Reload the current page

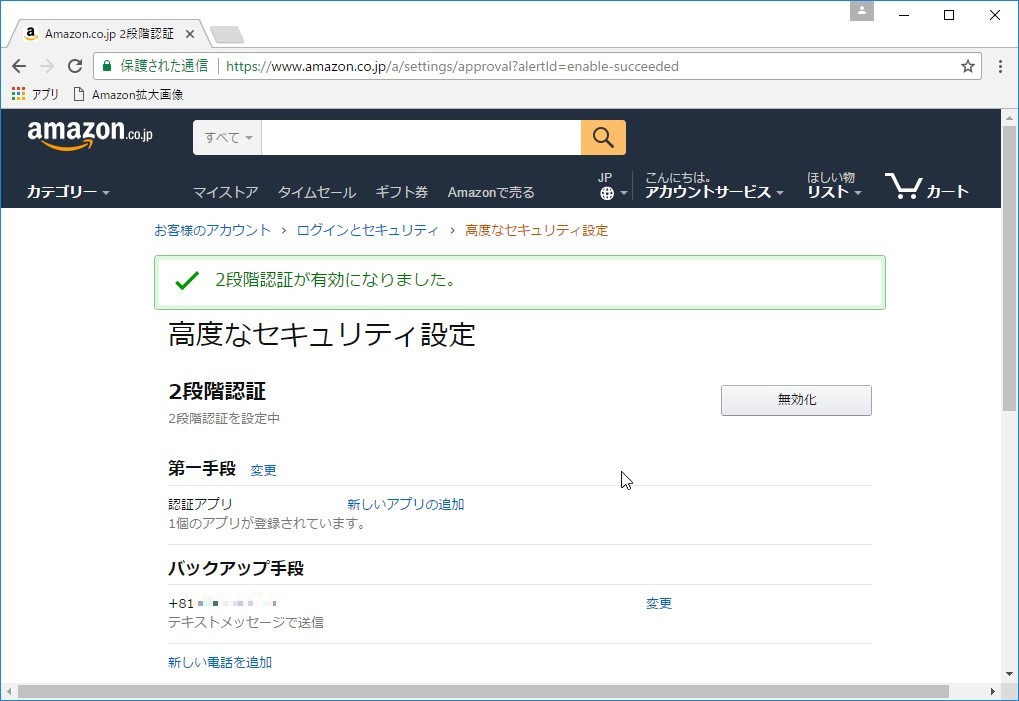pyautogui.click(x=74, y=66)
